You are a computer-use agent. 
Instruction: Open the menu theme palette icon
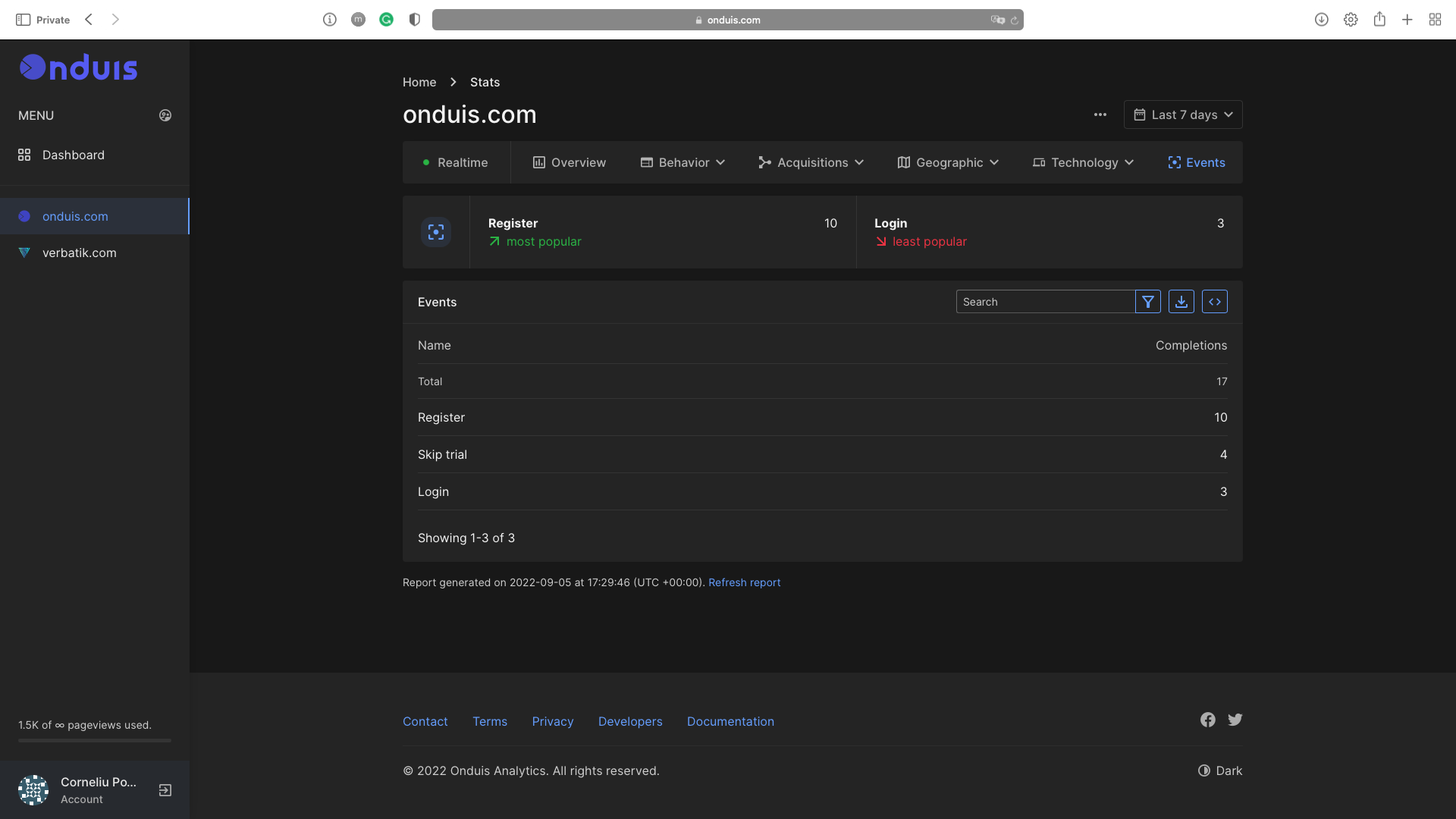pos(165,115)
